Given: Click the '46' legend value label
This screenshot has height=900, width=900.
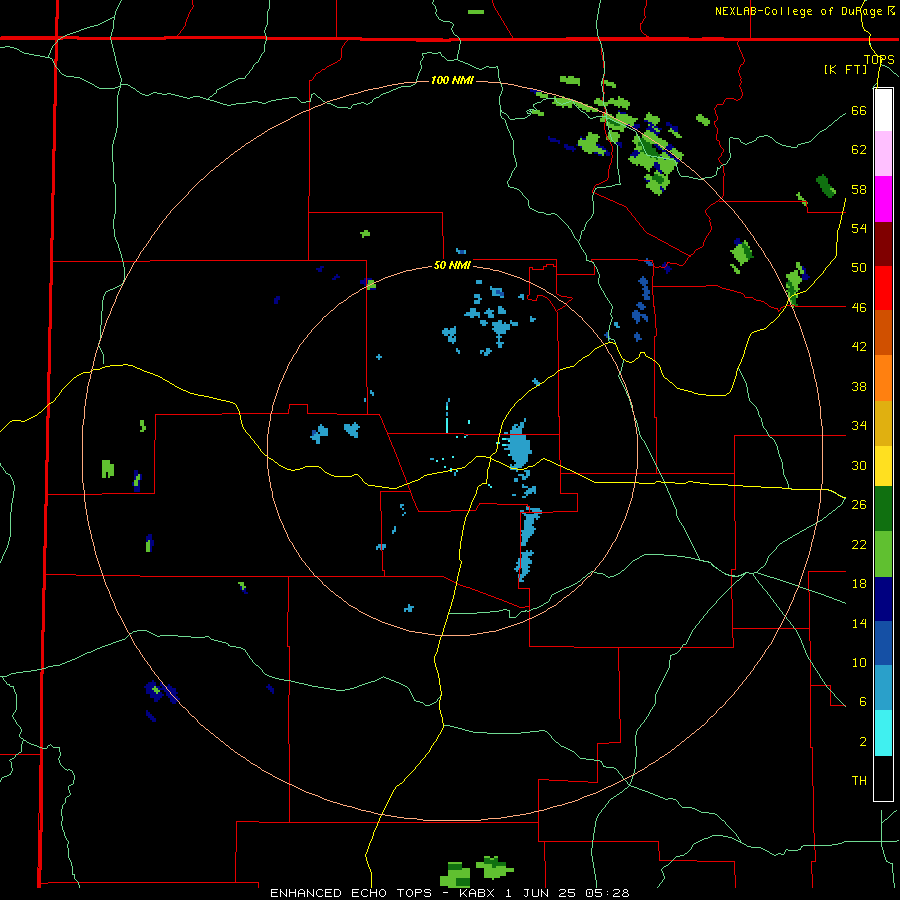Looking at the screenshot, I should 859,308.
